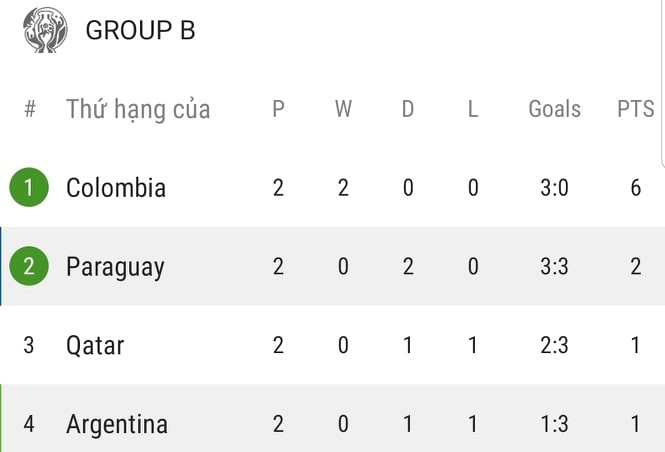Click the green rank 2 badge
Image resolution: width=665 pixels, height=452 pixels.
coord(29,266)
